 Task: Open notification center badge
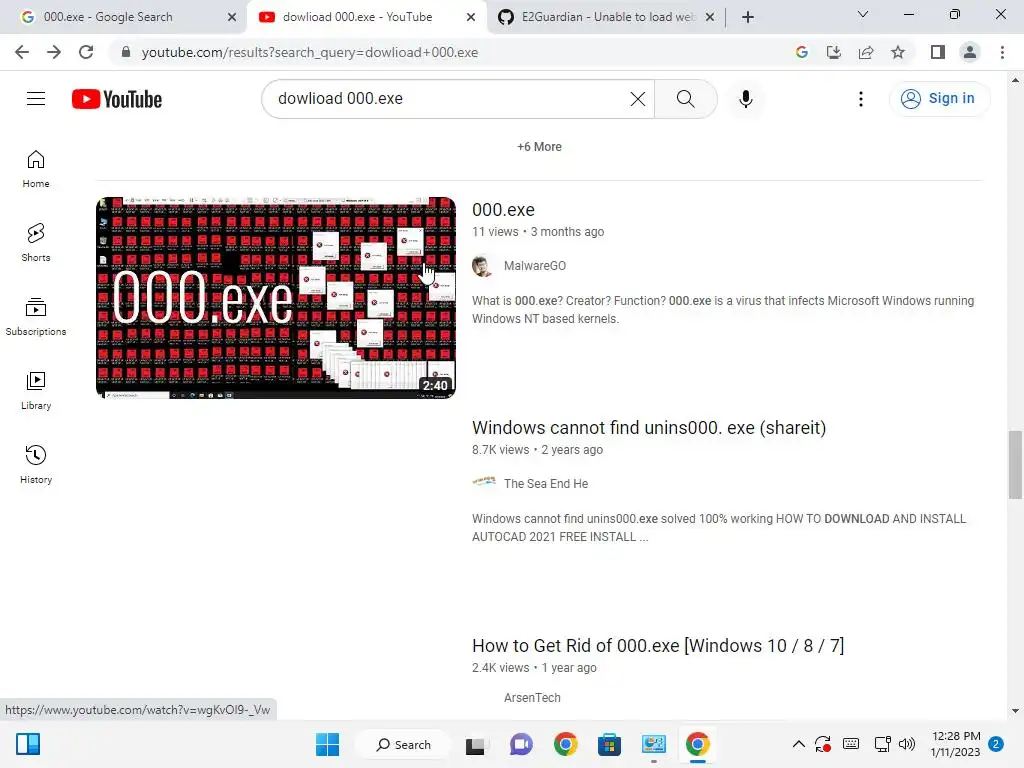[996, 744]
